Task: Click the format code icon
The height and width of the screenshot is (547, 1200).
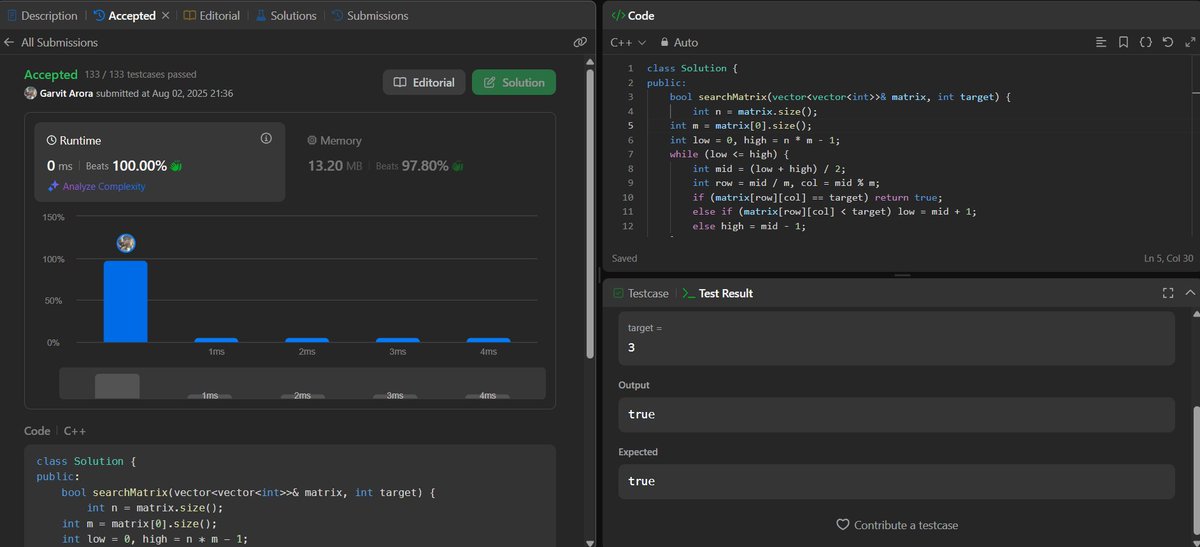Action: coord(1101,43)
